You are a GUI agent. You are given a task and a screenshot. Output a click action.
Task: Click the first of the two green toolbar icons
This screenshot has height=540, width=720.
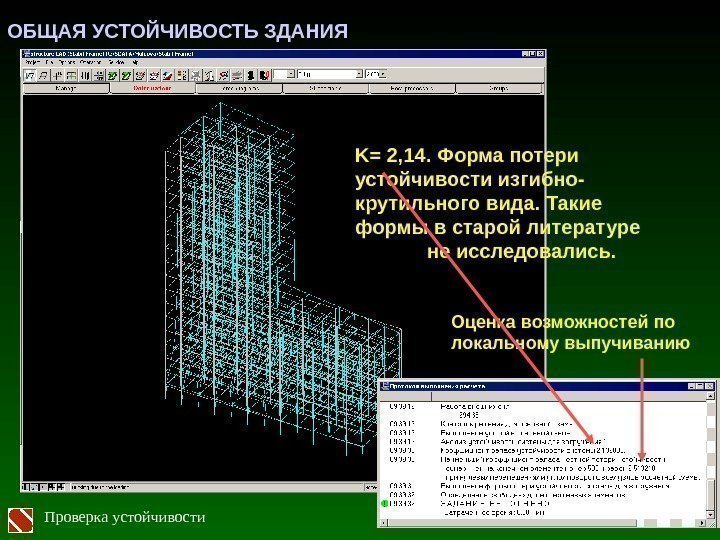coord(112,75)
